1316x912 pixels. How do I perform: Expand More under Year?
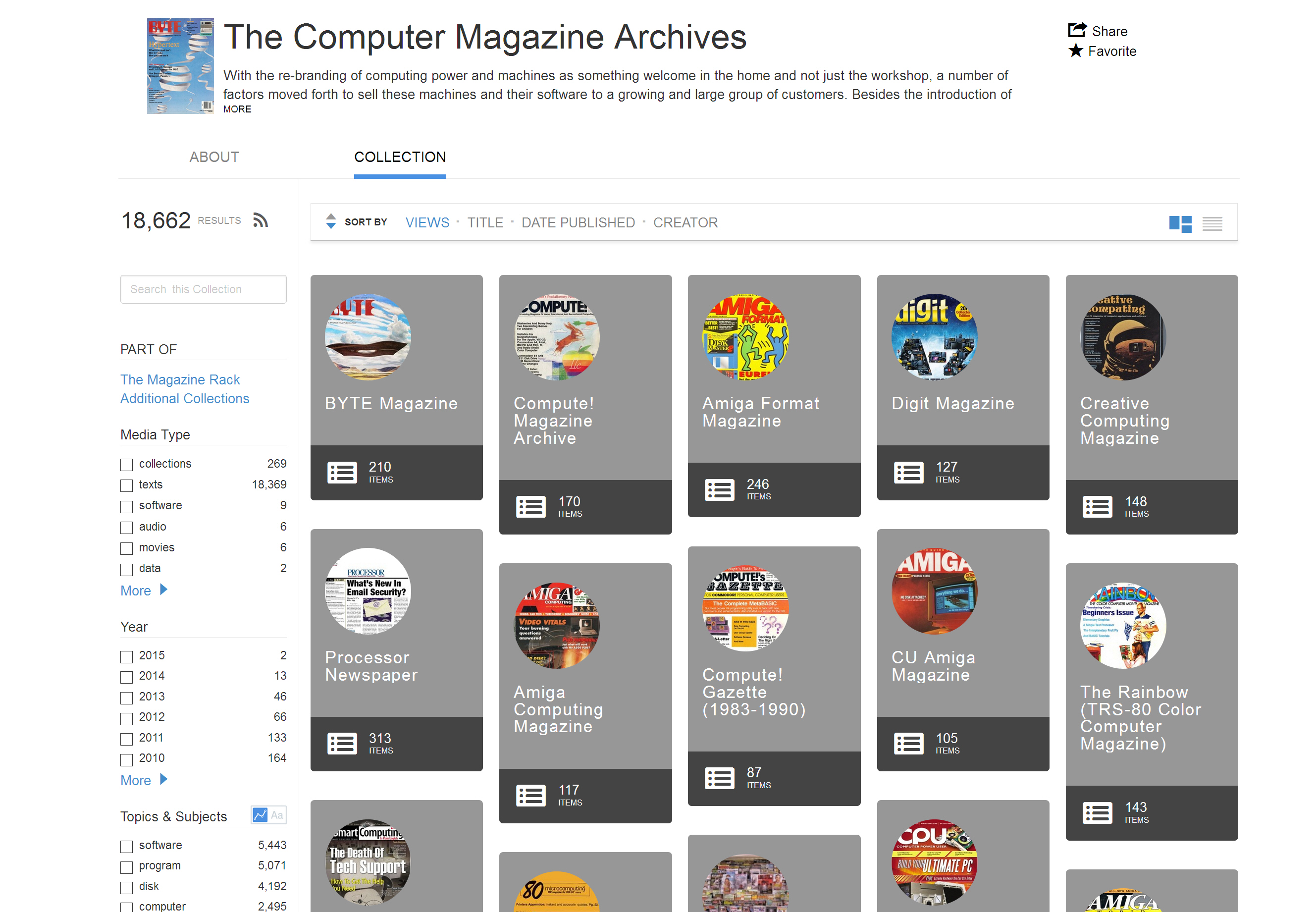pos(143,780)
